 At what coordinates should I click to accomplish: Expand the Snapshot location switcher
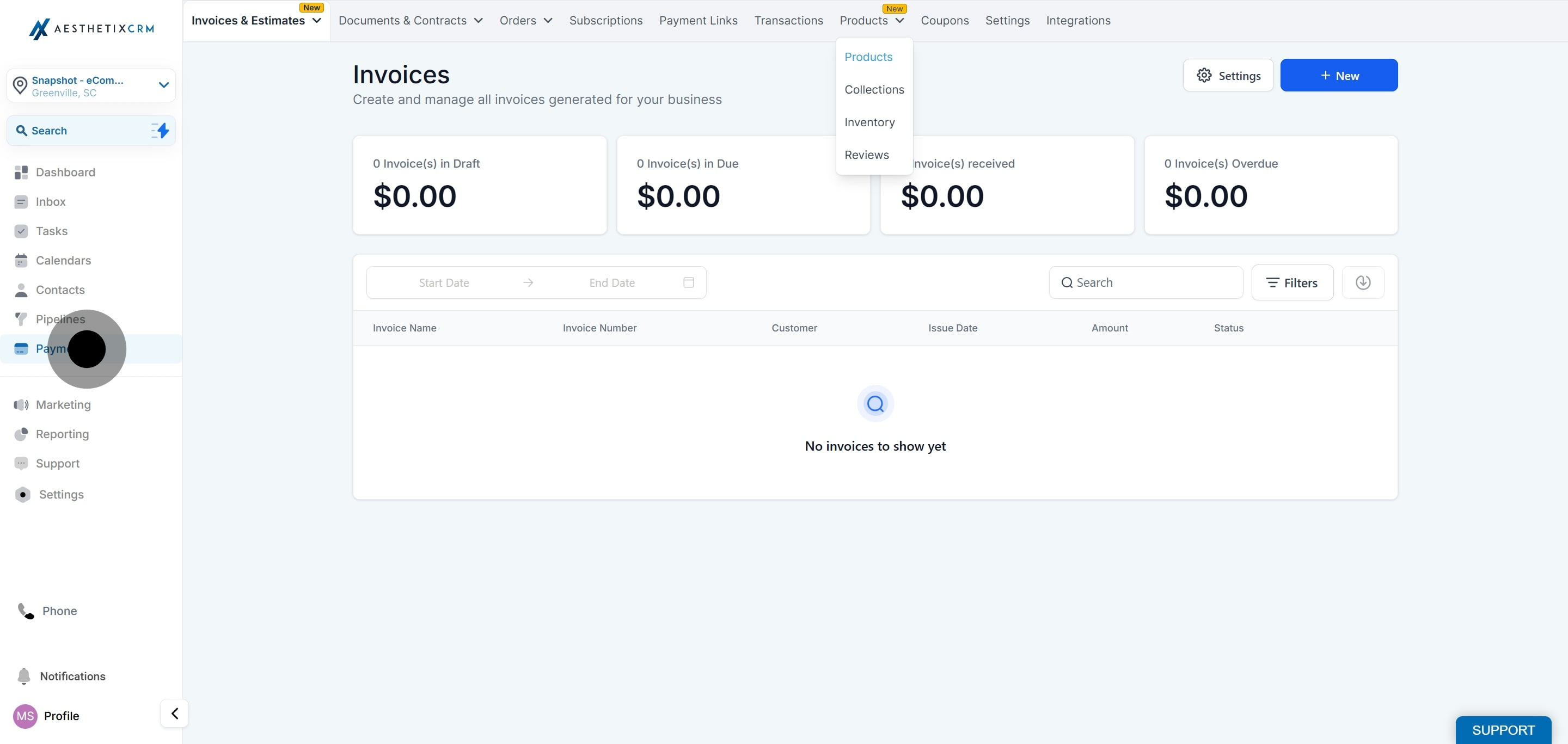click(163, 85)
